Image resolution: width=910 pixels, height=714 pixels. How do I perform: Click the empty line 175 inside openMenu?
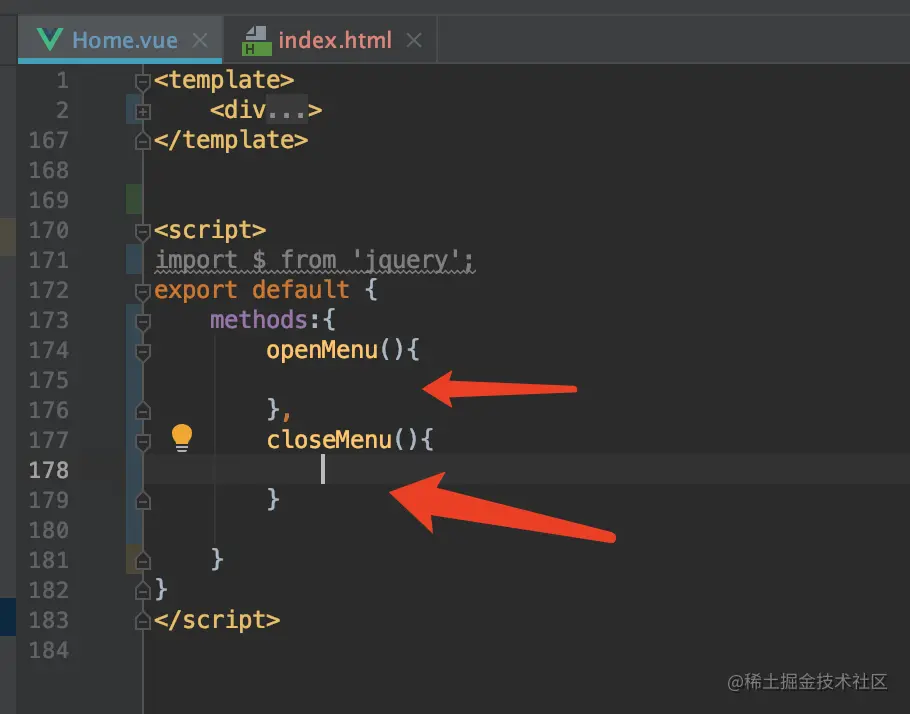tap(526, 380)
